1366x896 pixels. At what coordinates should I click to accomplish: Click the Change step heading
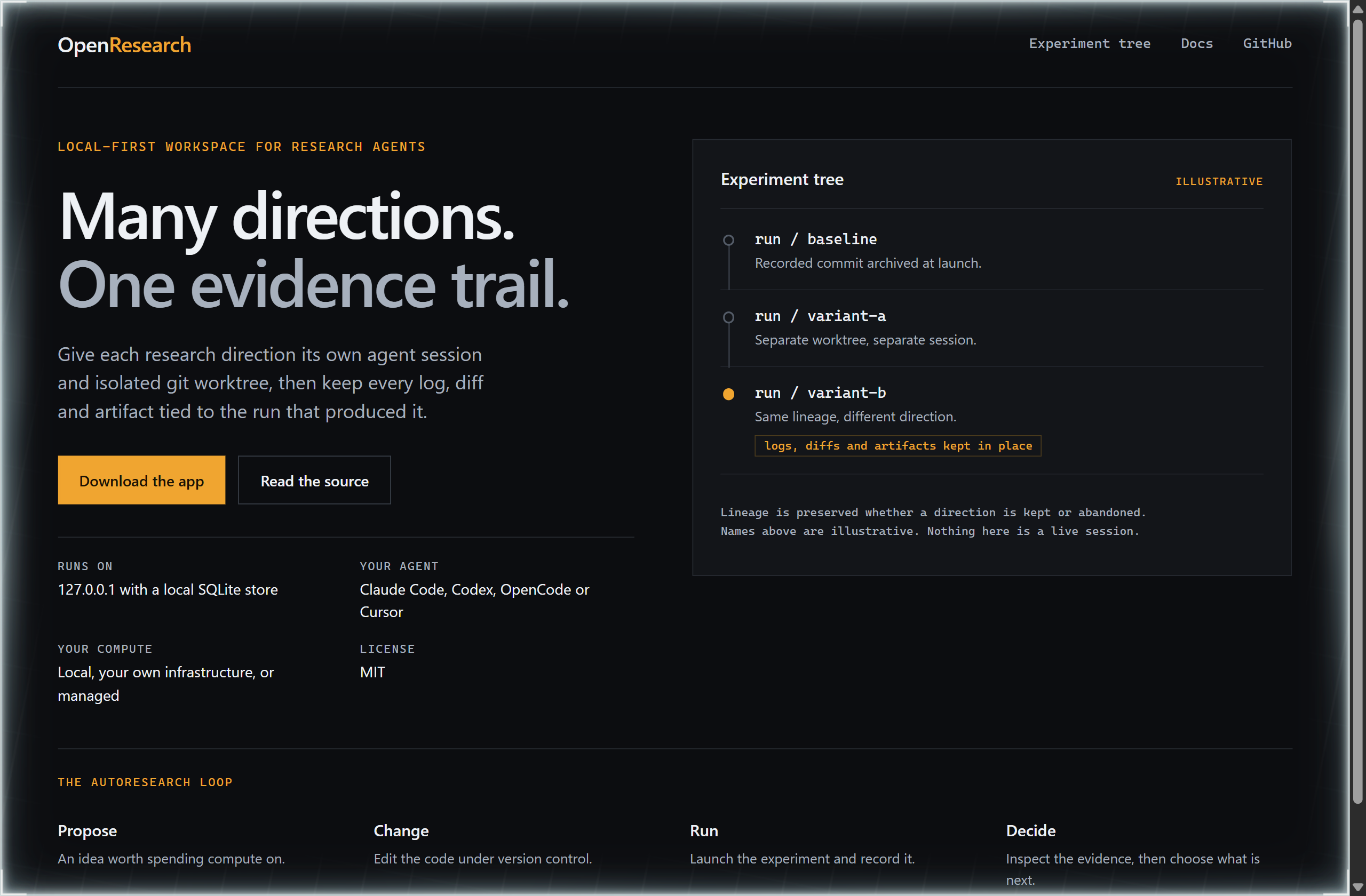(x=401, y=830)
